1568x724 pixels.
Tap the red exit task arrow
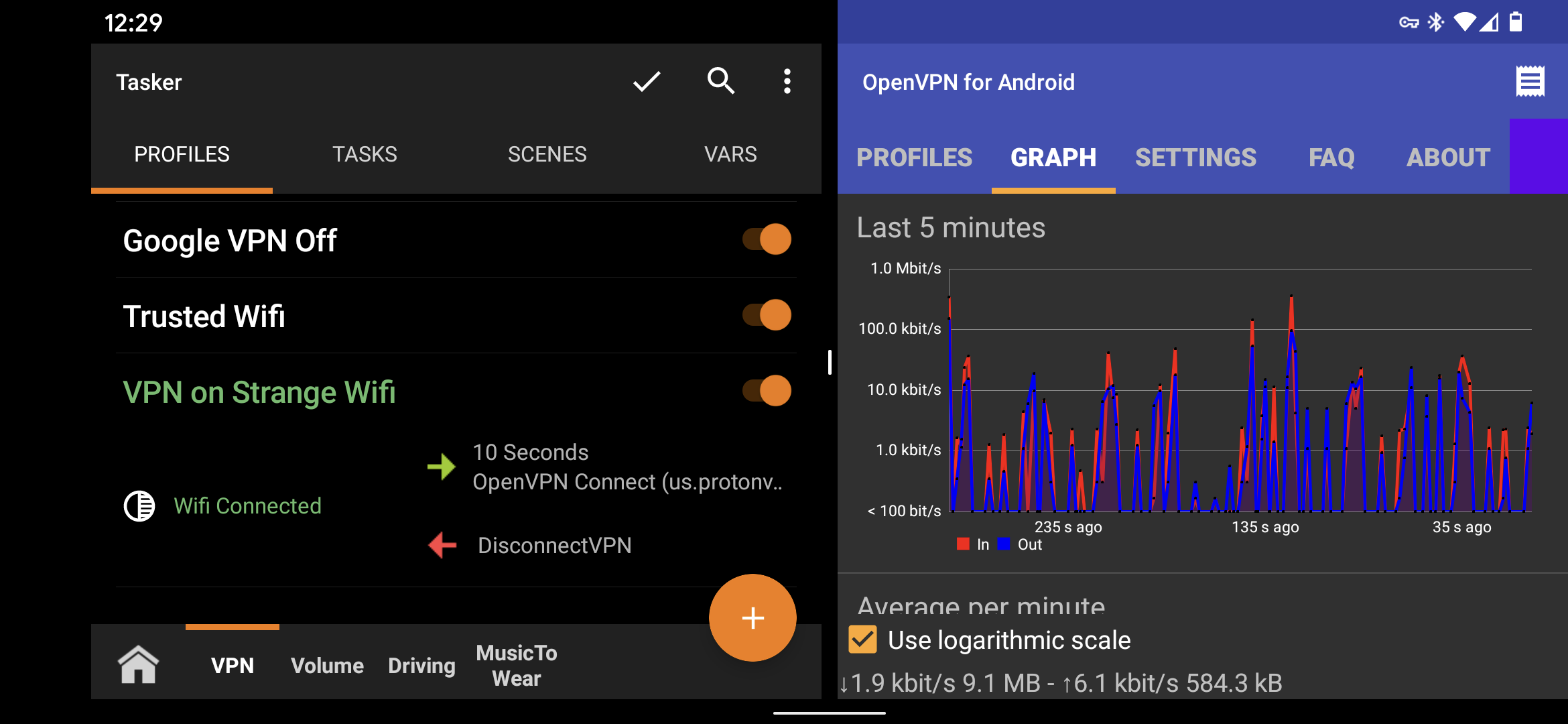click(x=442, y=545)
